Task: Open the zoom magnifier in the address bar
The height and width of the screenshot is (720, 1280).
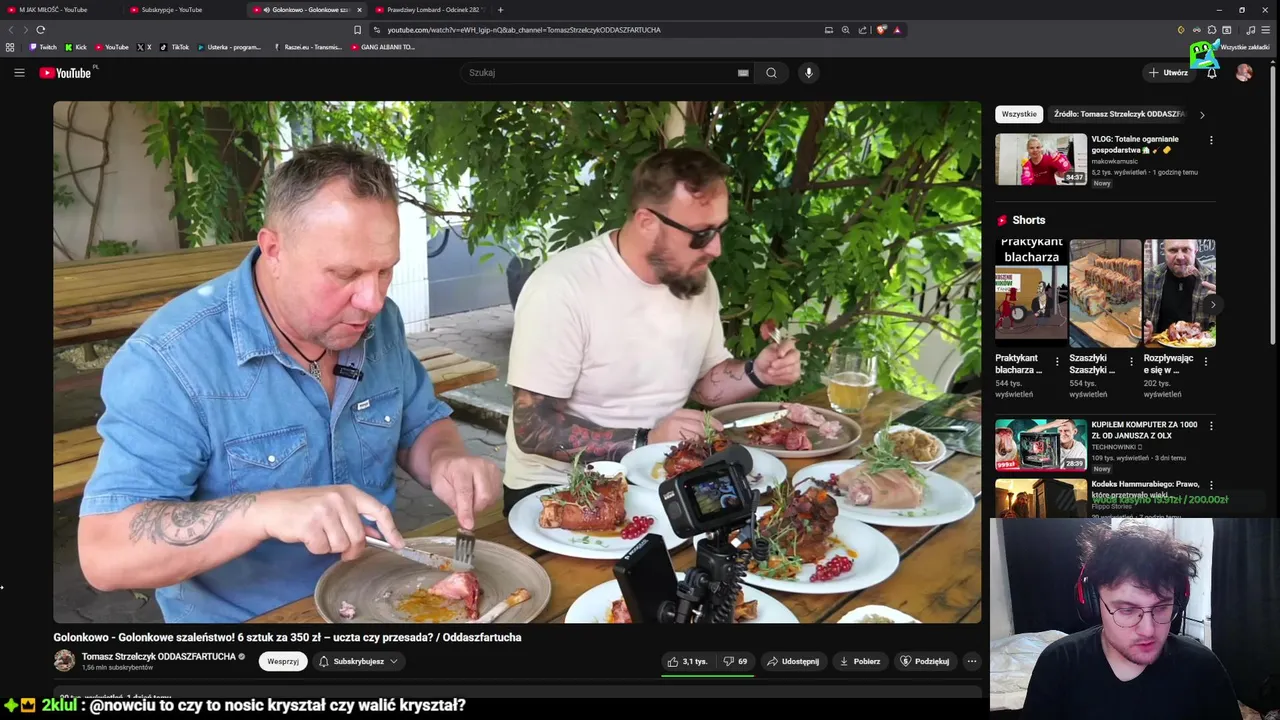Action: 845,30
